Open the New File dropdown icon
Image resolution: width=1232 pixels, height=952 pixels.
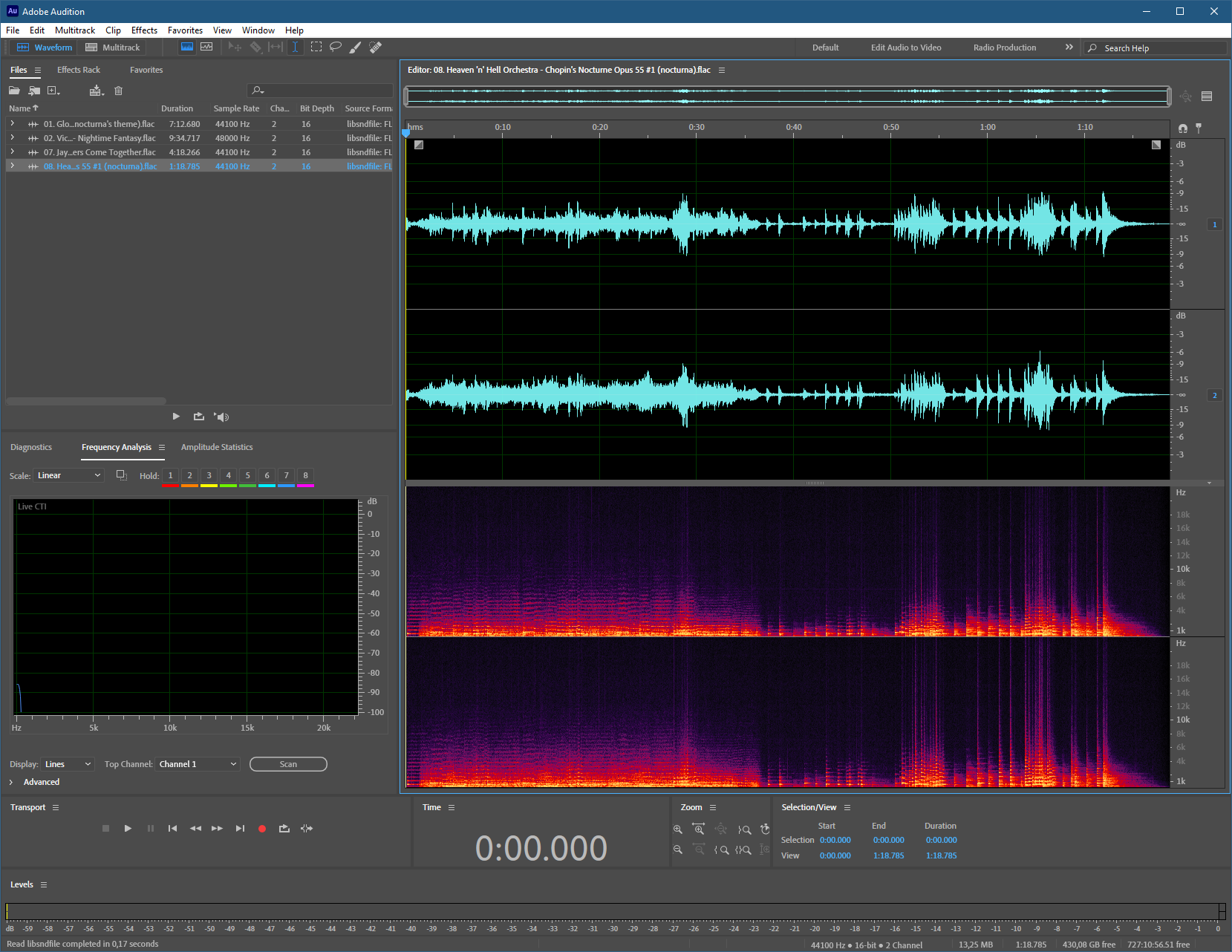coord(53,91)
